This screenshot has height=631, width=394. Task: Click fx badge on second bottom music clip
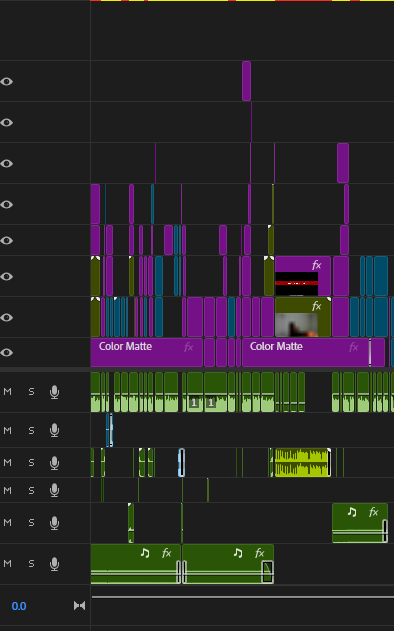(x=260, y=553)
